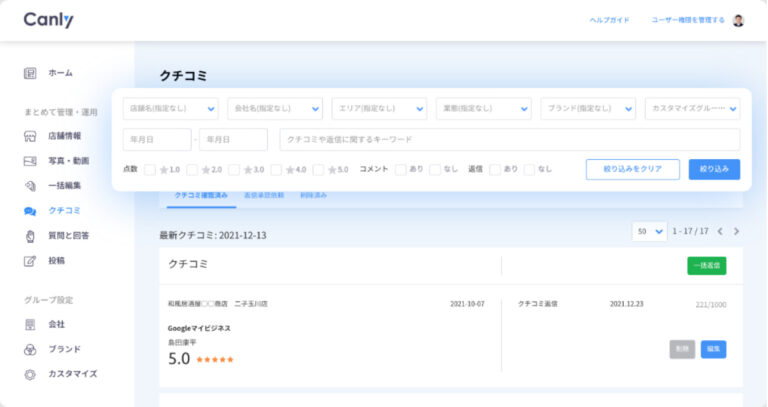Click the blue 絞り込み button
The image size is (768, 407).
tap(714, 169)
